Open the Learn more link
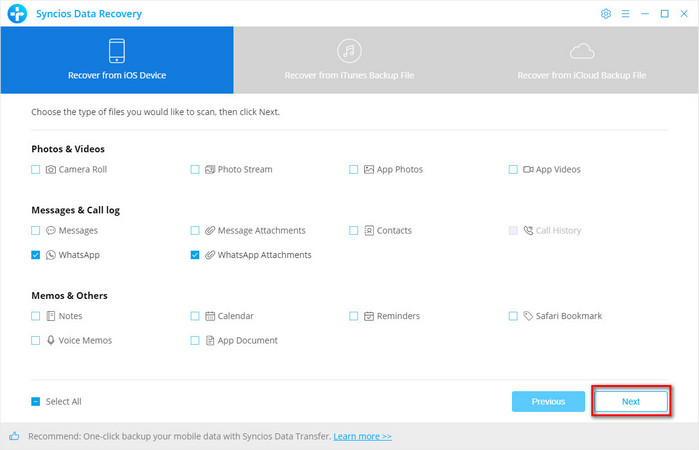Viewport: 699px width, 450px height. tap(362, 436)
